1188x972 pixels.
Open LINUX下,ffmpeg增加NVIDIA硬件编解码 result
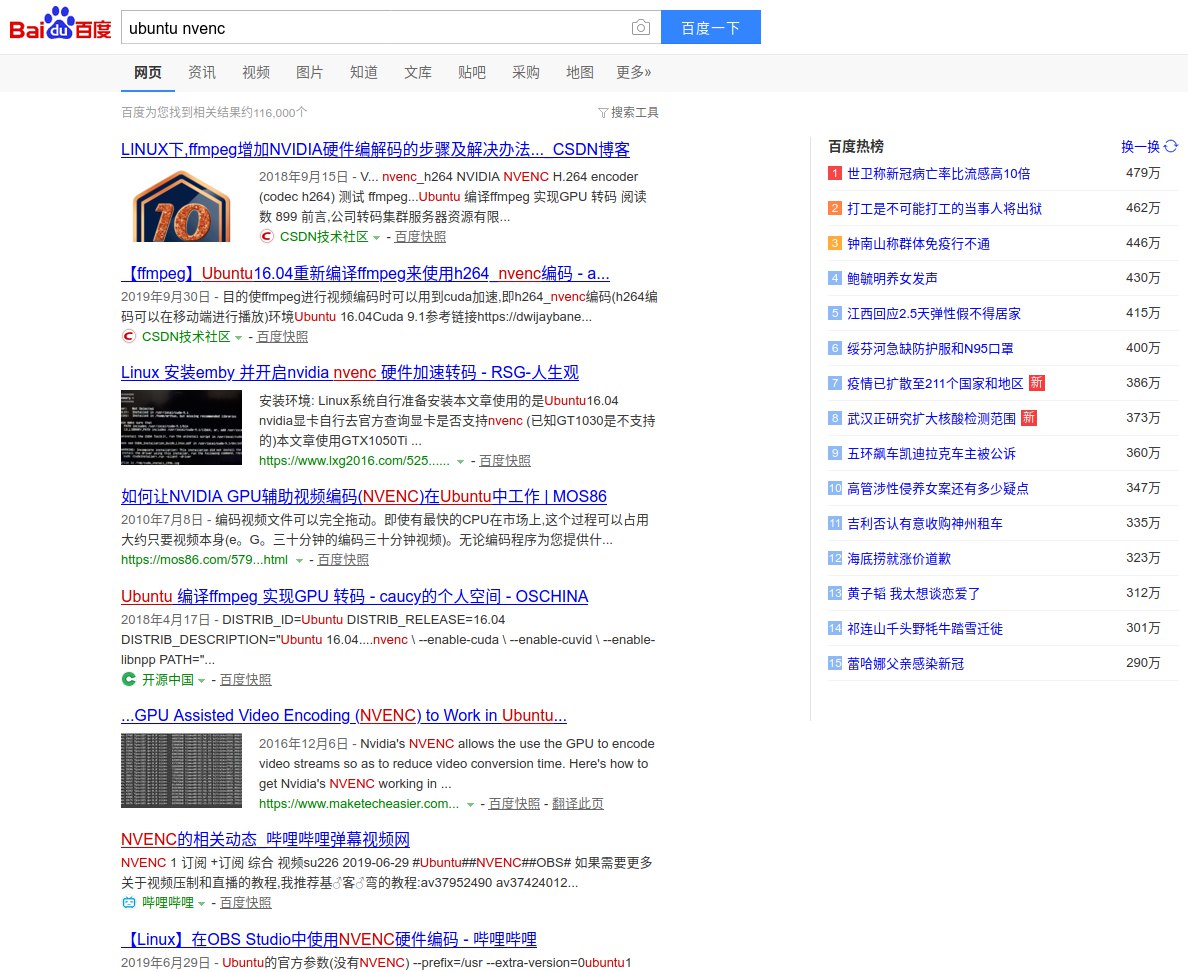click(375, 149)
